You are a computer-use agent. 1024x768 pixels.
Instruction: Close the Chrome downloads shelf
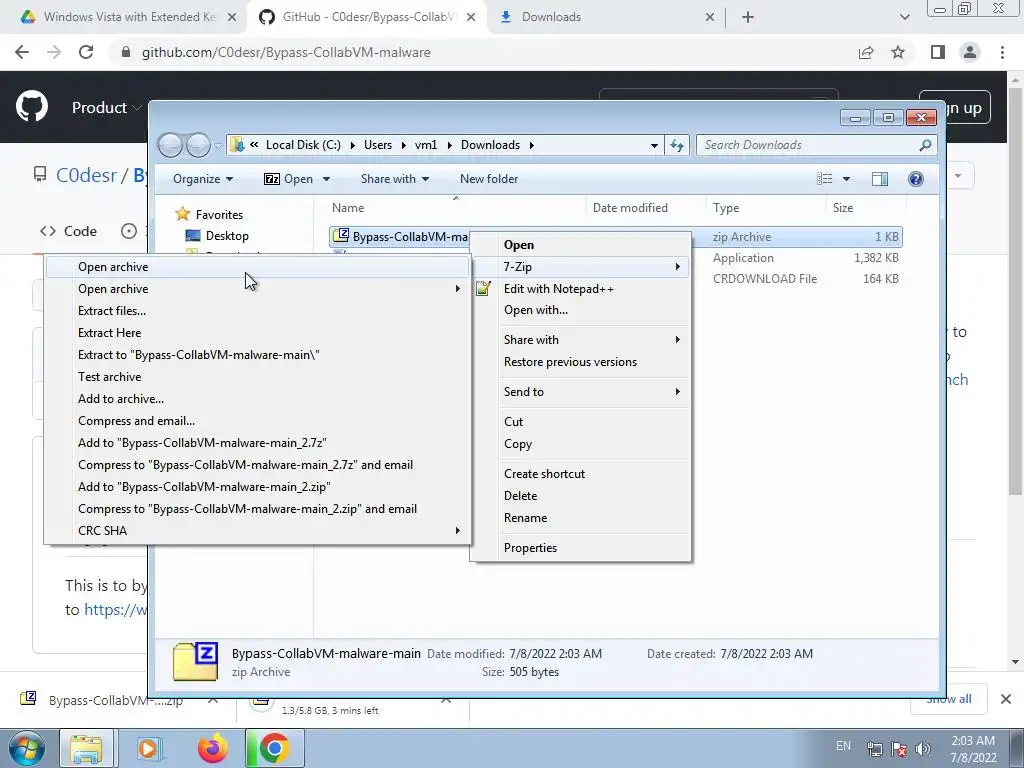pos(1006,699)
